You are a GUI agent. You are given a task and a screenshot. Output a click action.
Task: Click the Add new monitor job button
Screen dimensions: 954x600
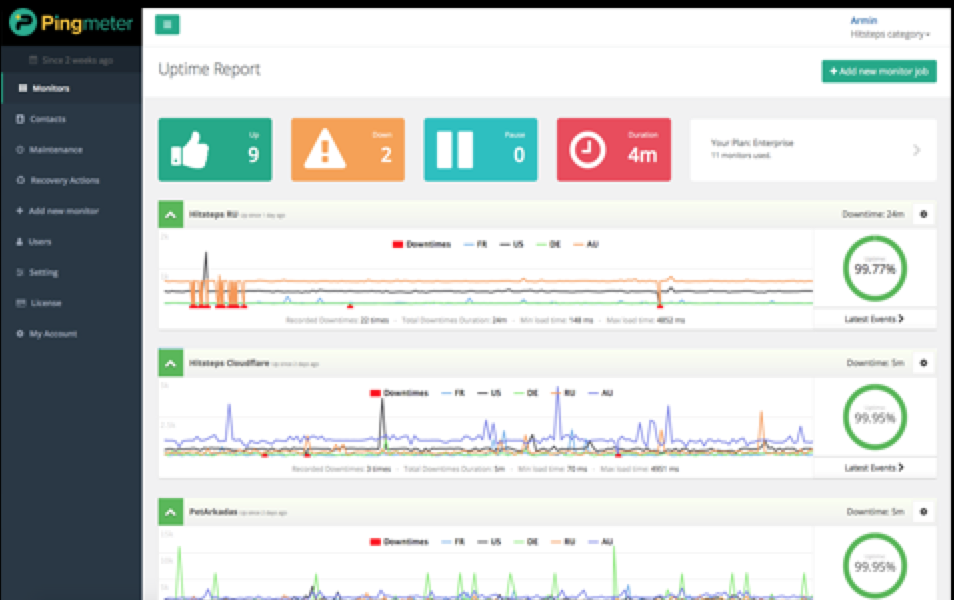coord(879,71)
